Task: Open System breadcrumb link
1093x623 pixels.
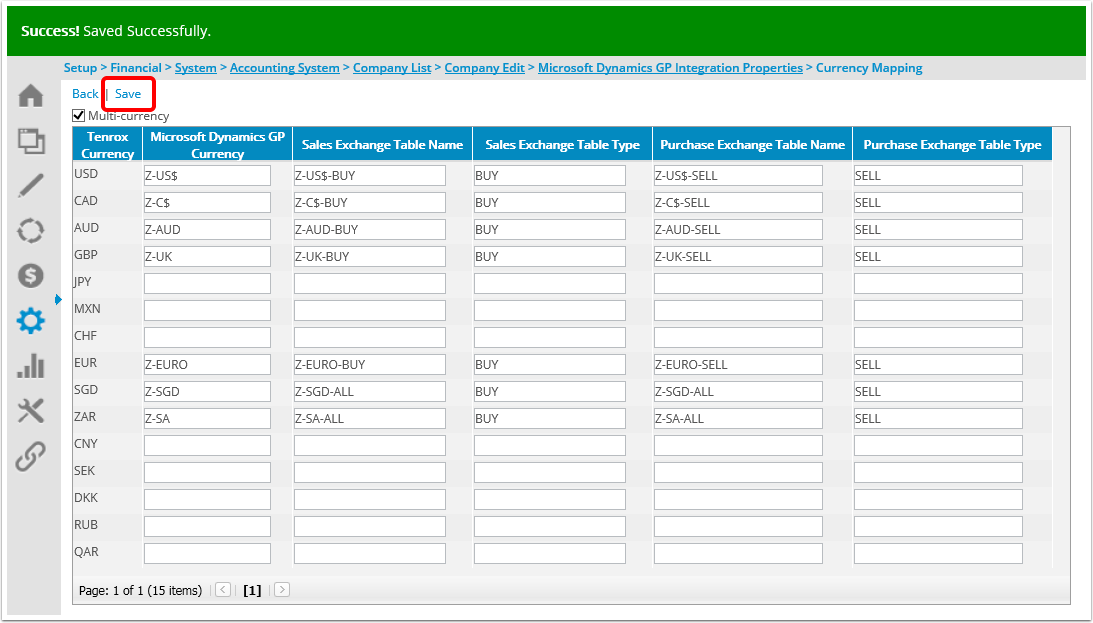Action: pos(195,68)
